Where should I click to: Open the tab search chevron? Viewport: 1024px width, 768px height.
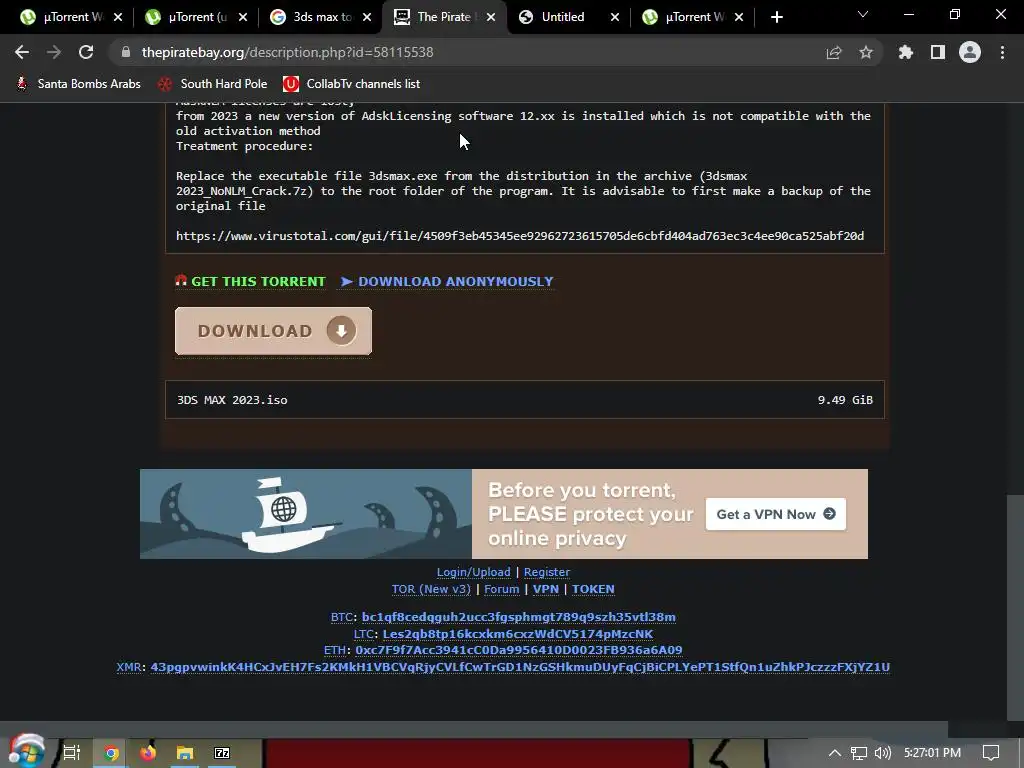[863, 14]
